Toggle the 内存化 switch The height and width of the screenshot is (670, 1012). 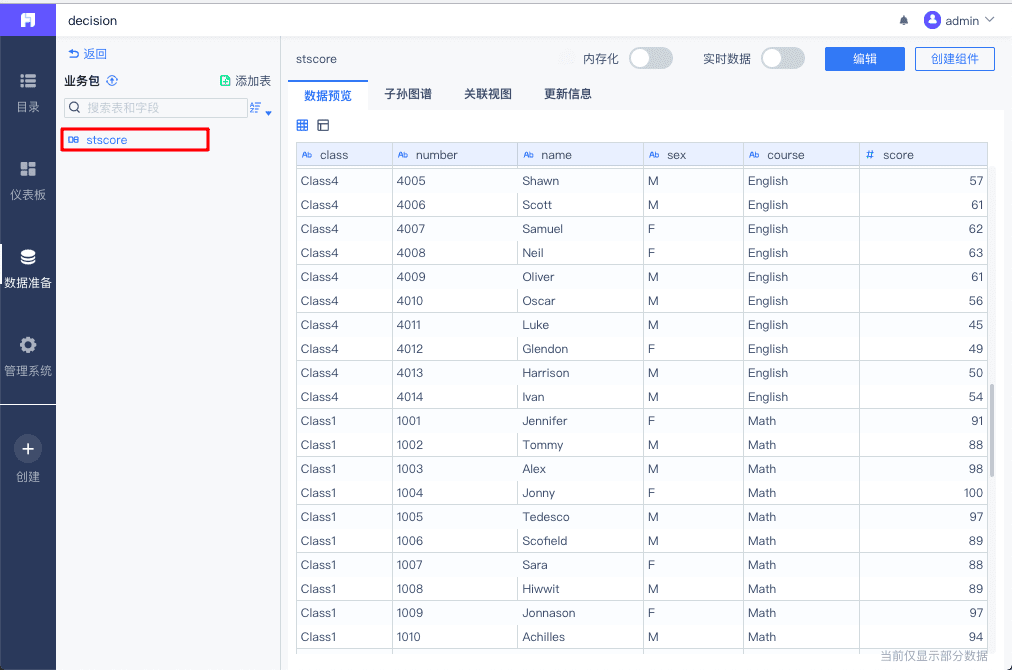point(651,58)
